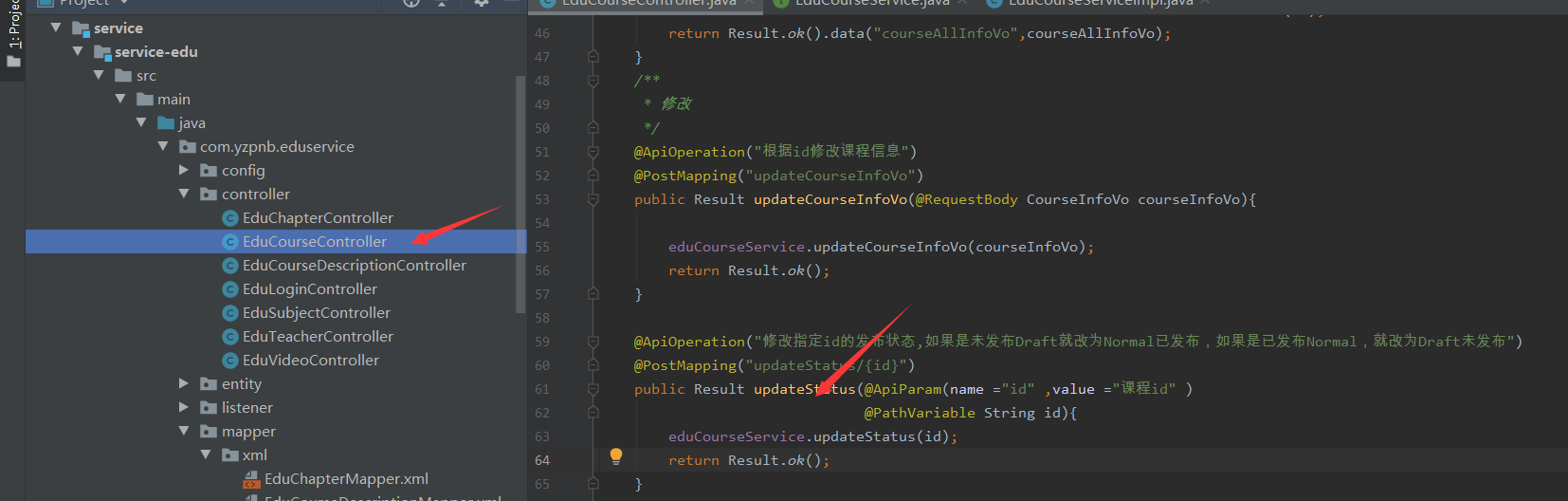Select EduCourseDescriptionController in the tree

[x=355, y=266]
